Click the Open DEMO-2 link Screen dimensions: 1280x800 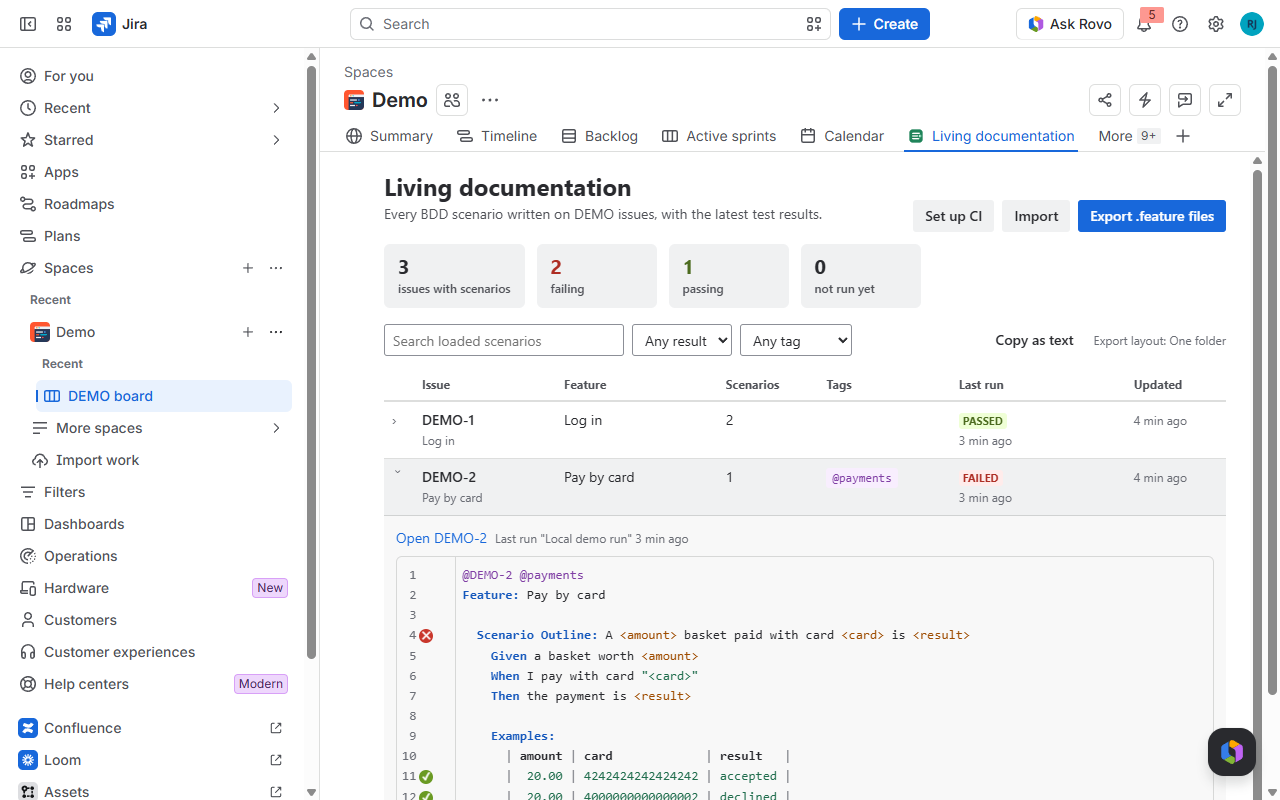[x=441, y=538]
